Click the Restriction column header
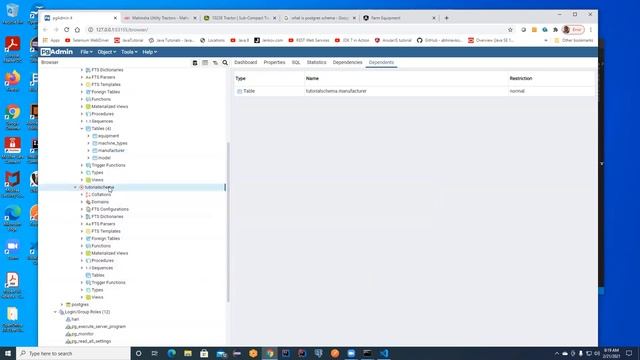The height and width of the screenshot is (360, 640). pyautogui.click(x=521, y=78)
